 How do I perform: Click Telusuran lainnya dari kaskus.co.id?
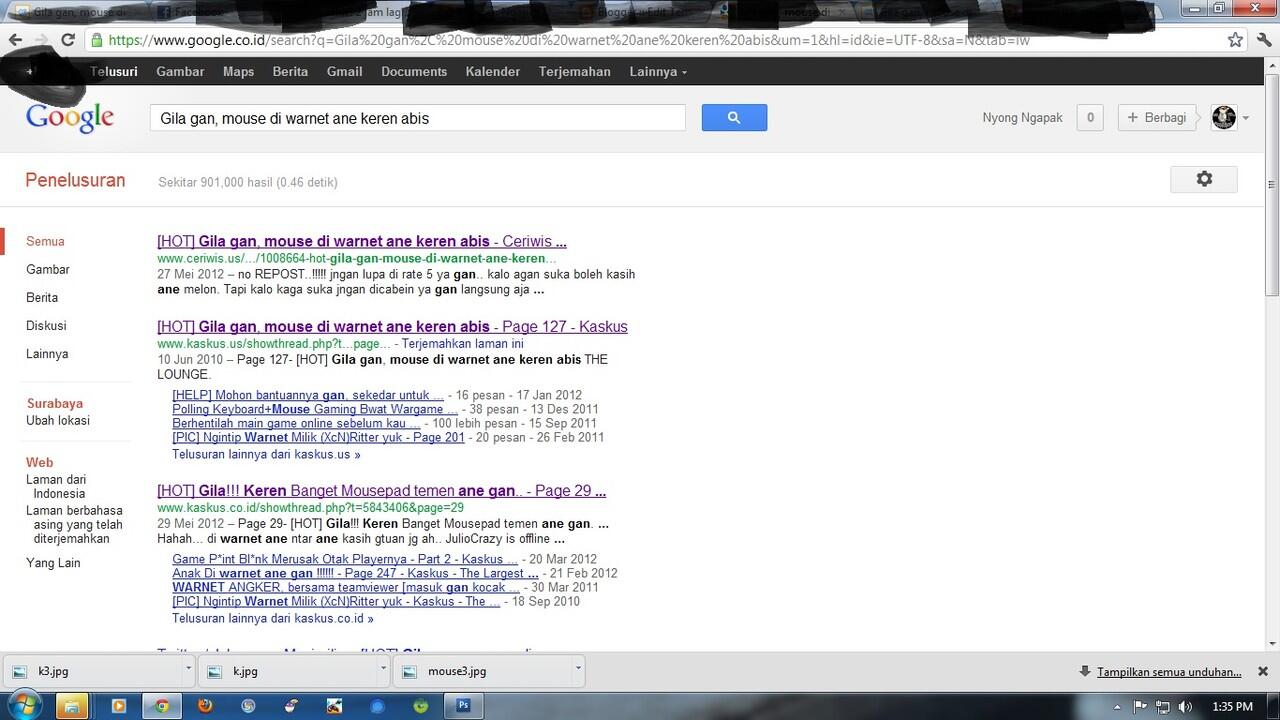273,618
